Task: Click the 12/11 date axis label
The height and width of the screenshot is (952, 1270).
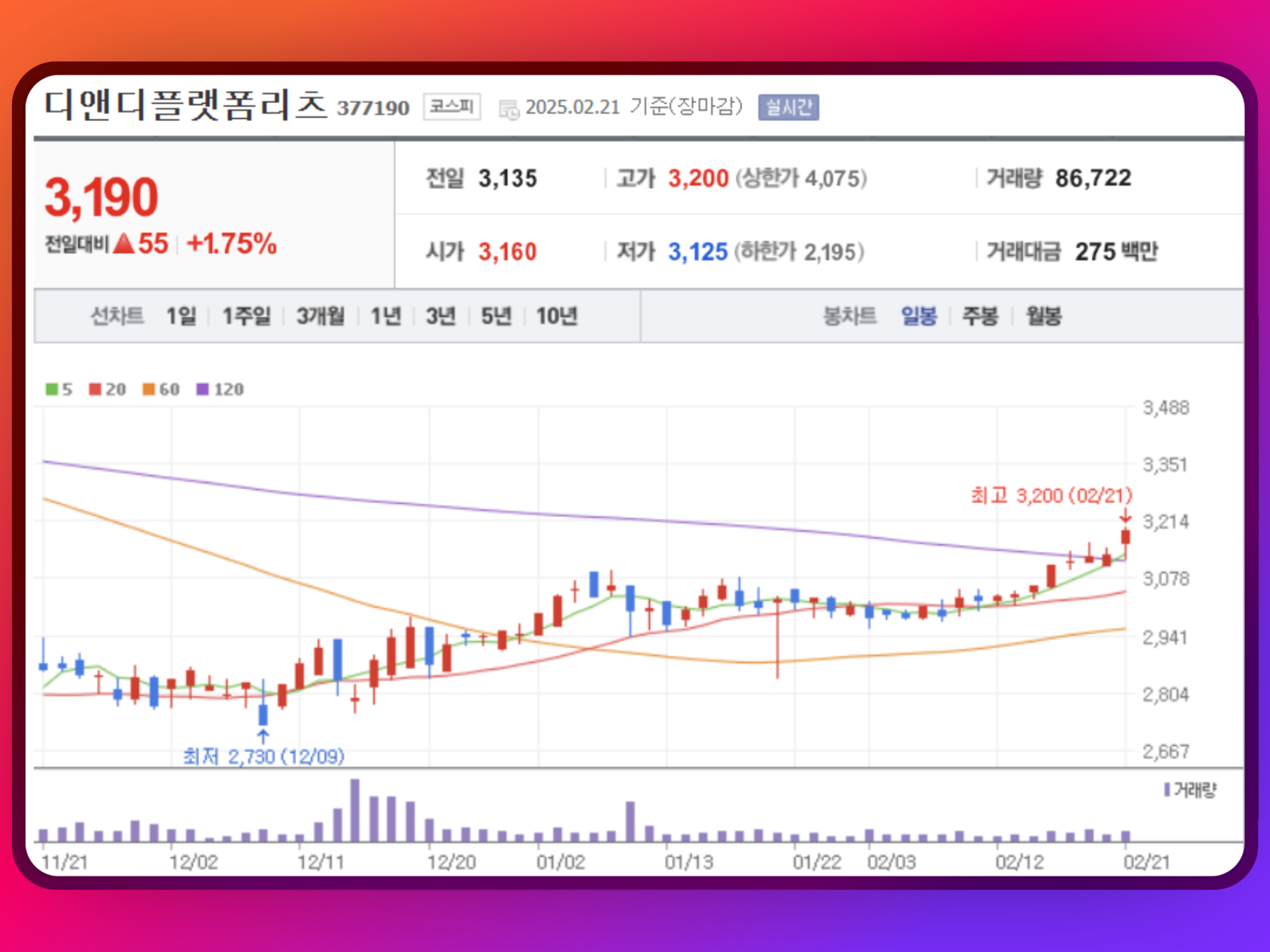Action: [x=320, y=862]
